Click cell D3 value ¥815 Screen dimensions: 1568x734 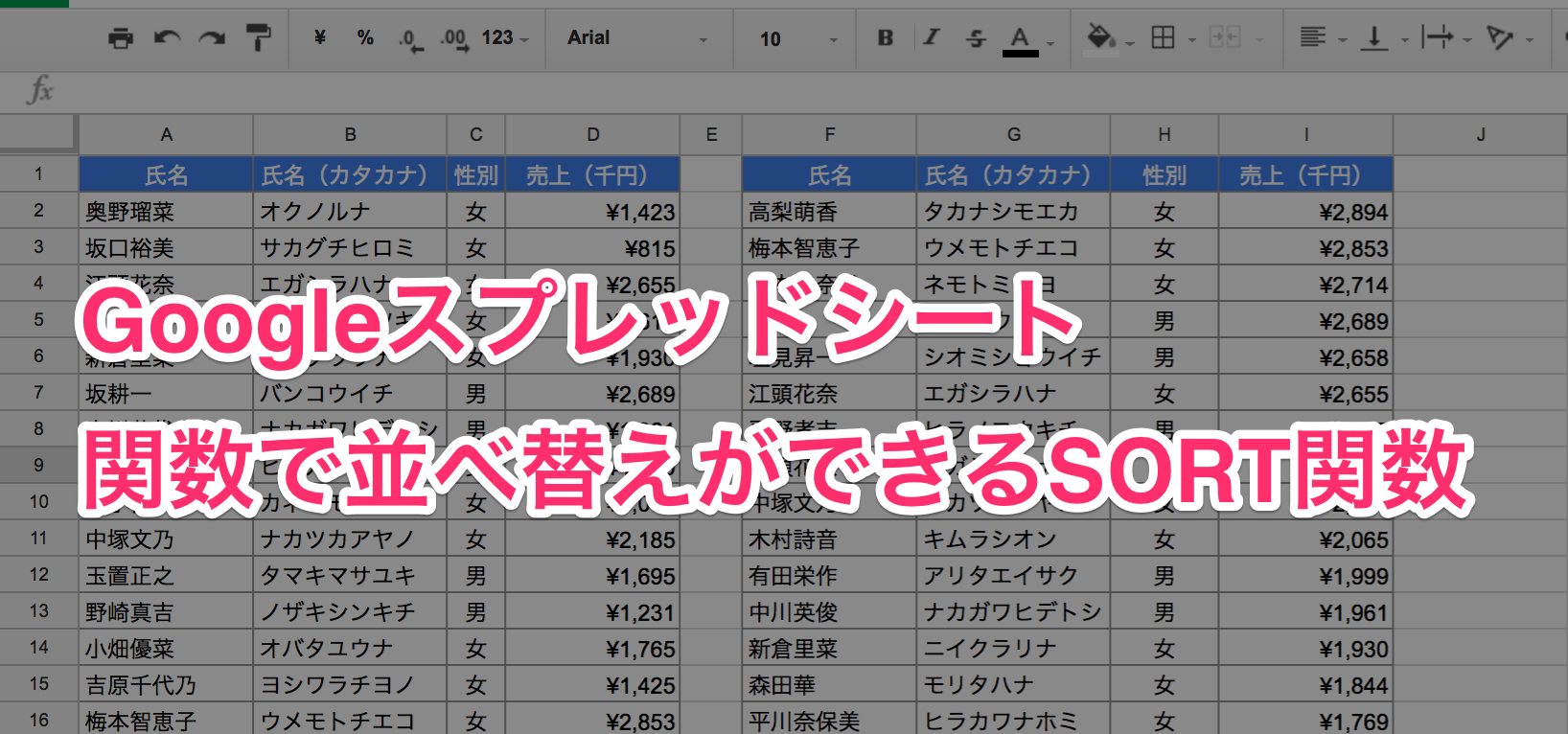pyautogui.click(x=593, y=248)
